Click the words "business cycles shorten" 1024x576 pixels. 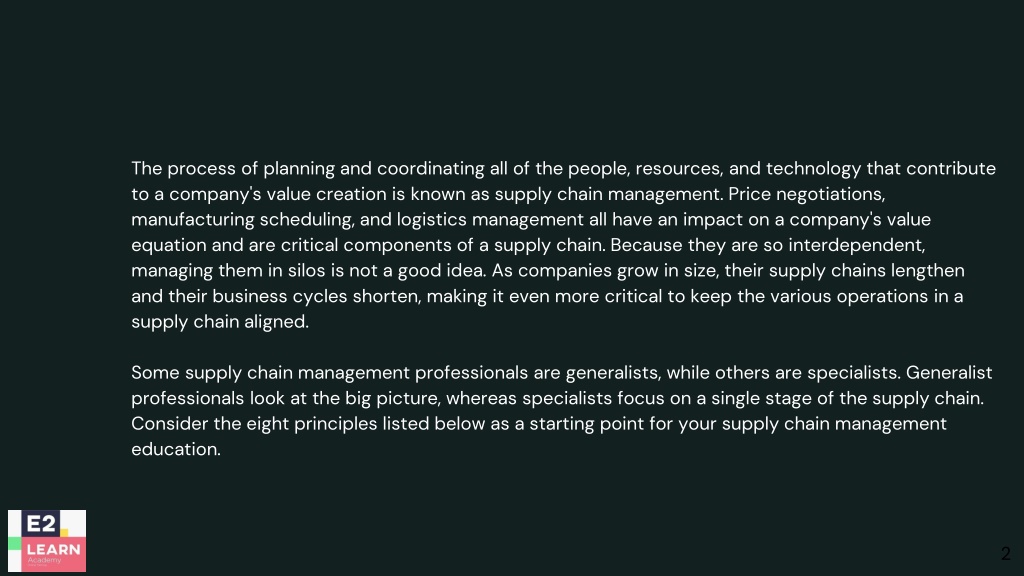(317, 296)
